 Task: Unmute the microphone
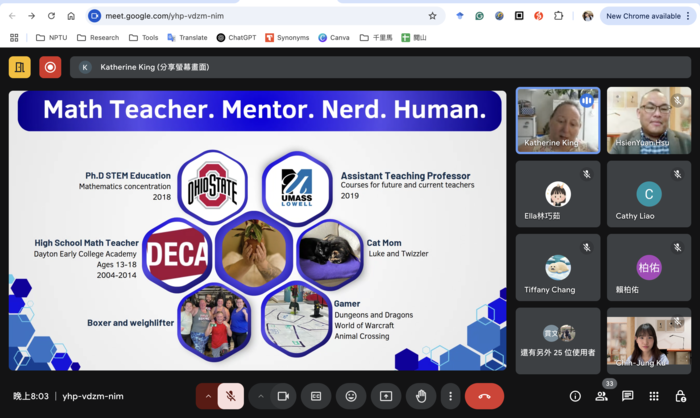pos(231,396)
